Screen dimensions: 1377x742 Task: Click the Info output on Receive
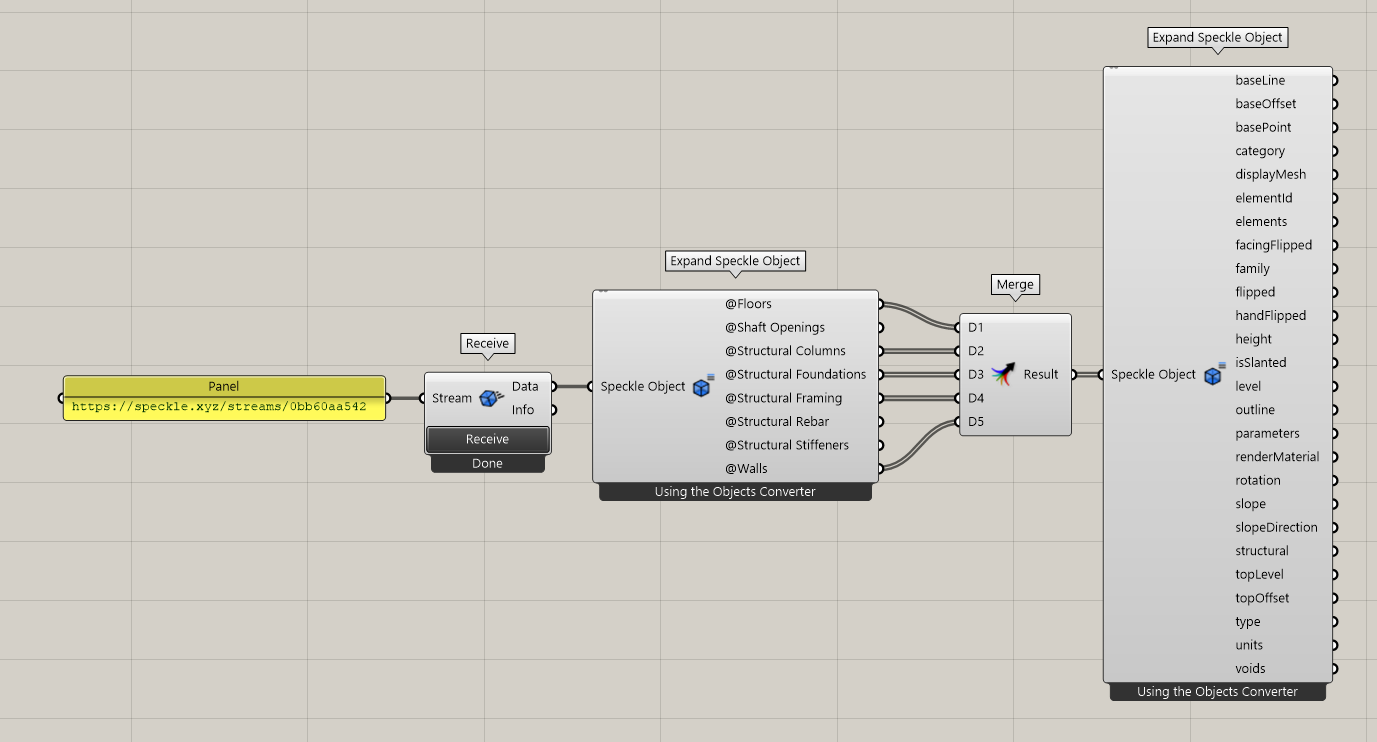tap(523, 410)
